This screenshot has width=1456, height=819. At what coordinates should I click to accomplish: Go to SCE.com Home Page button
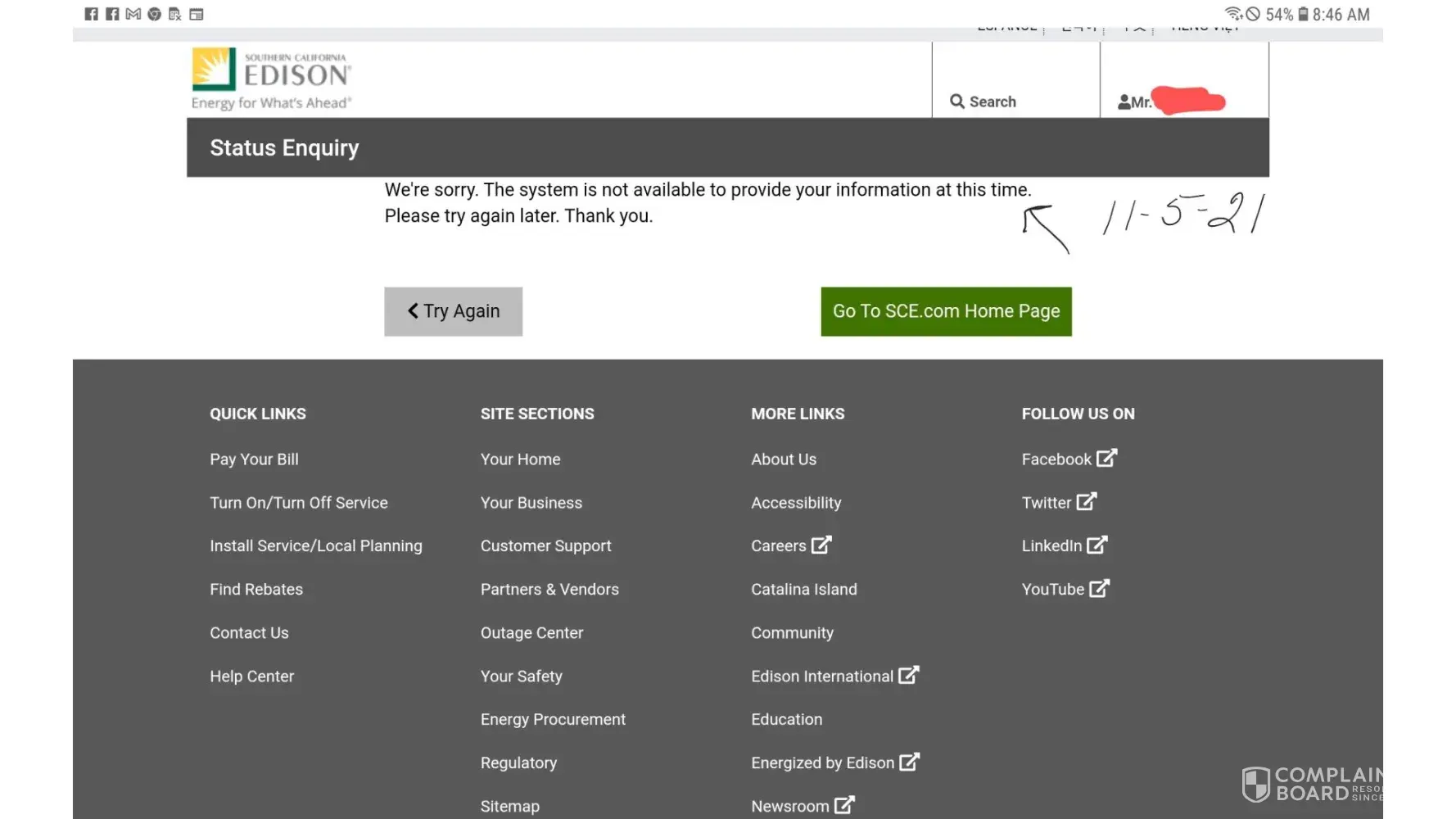tap(946, 311)
